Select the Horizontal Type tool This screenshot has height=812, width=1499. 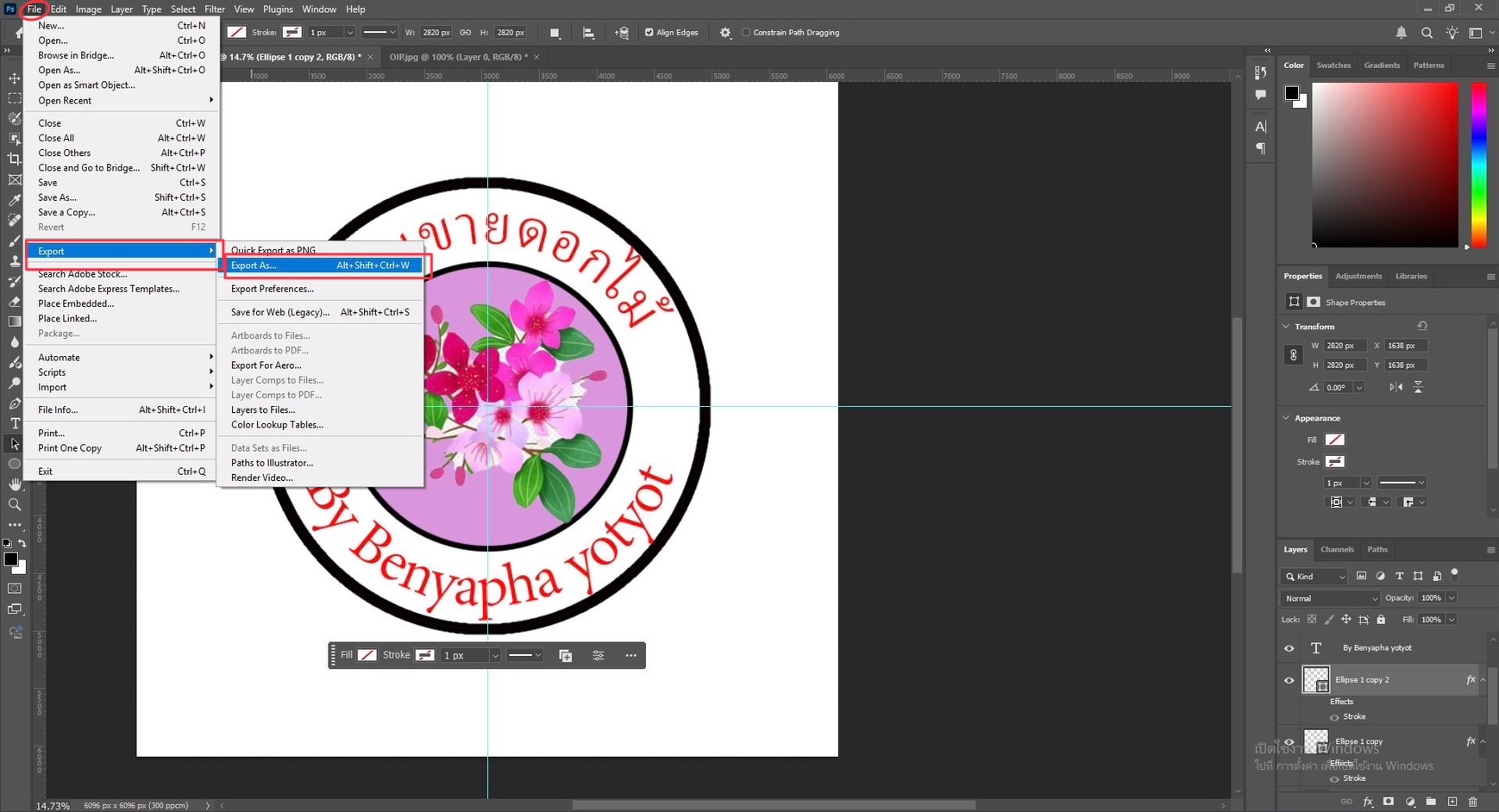click(15, 423)
